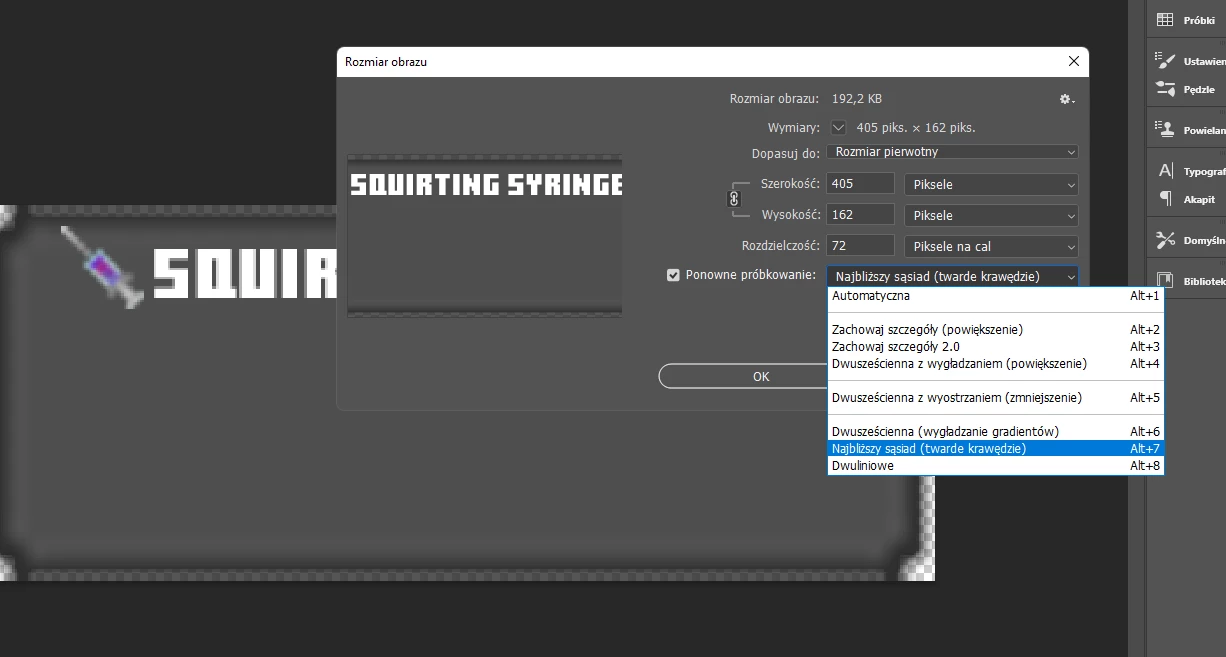Viewport: 1226px width, 657px height.
Task: Choose Dwusześcienna (wygładzanie gradientów) option
Action: pyautogui.click(x=996, y=431)
